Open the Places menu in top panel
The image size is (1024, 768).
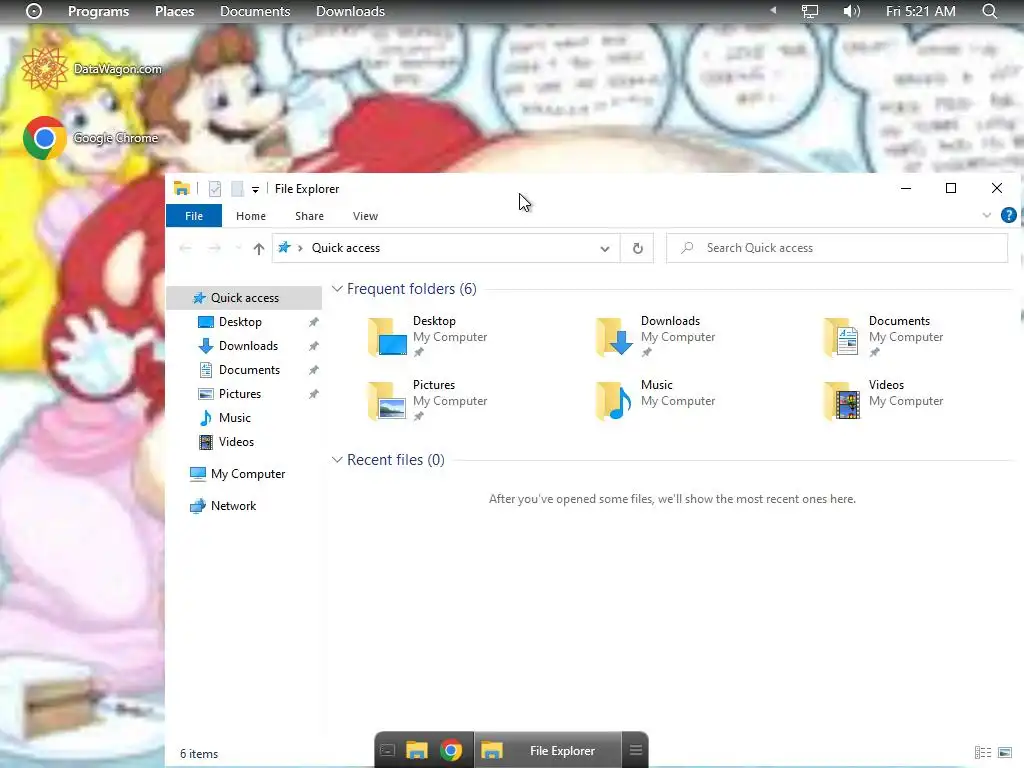pyautogui.click(x=174, y=11)
